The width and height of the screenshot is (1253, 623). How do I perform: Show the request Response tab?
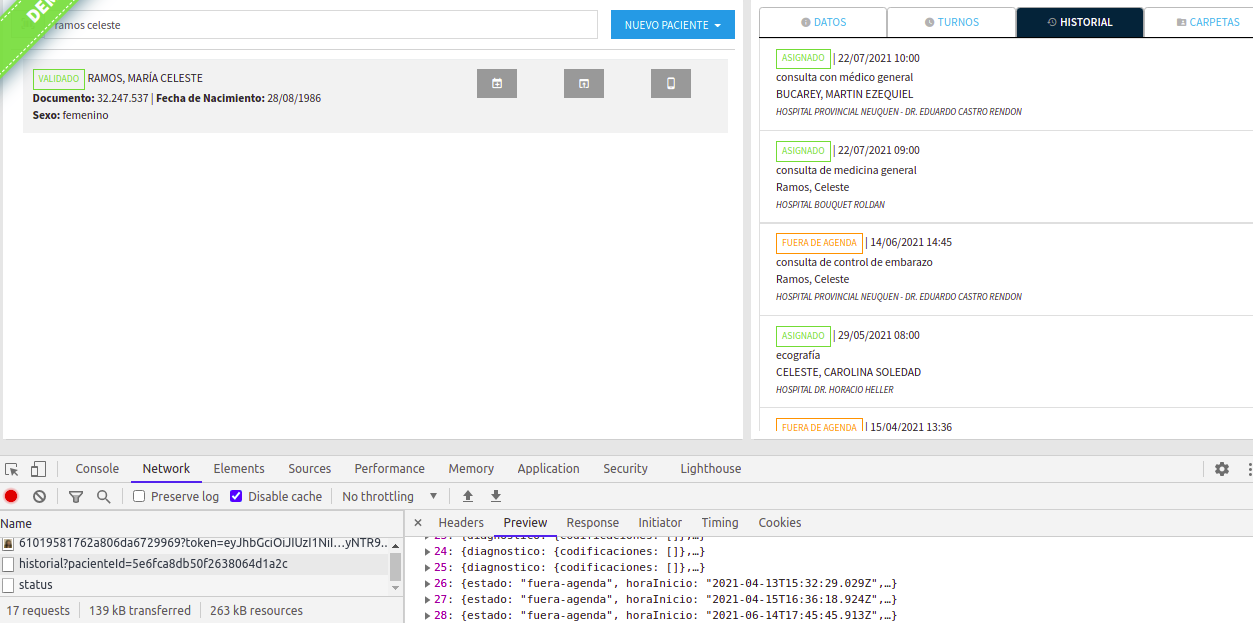point(593,523)
